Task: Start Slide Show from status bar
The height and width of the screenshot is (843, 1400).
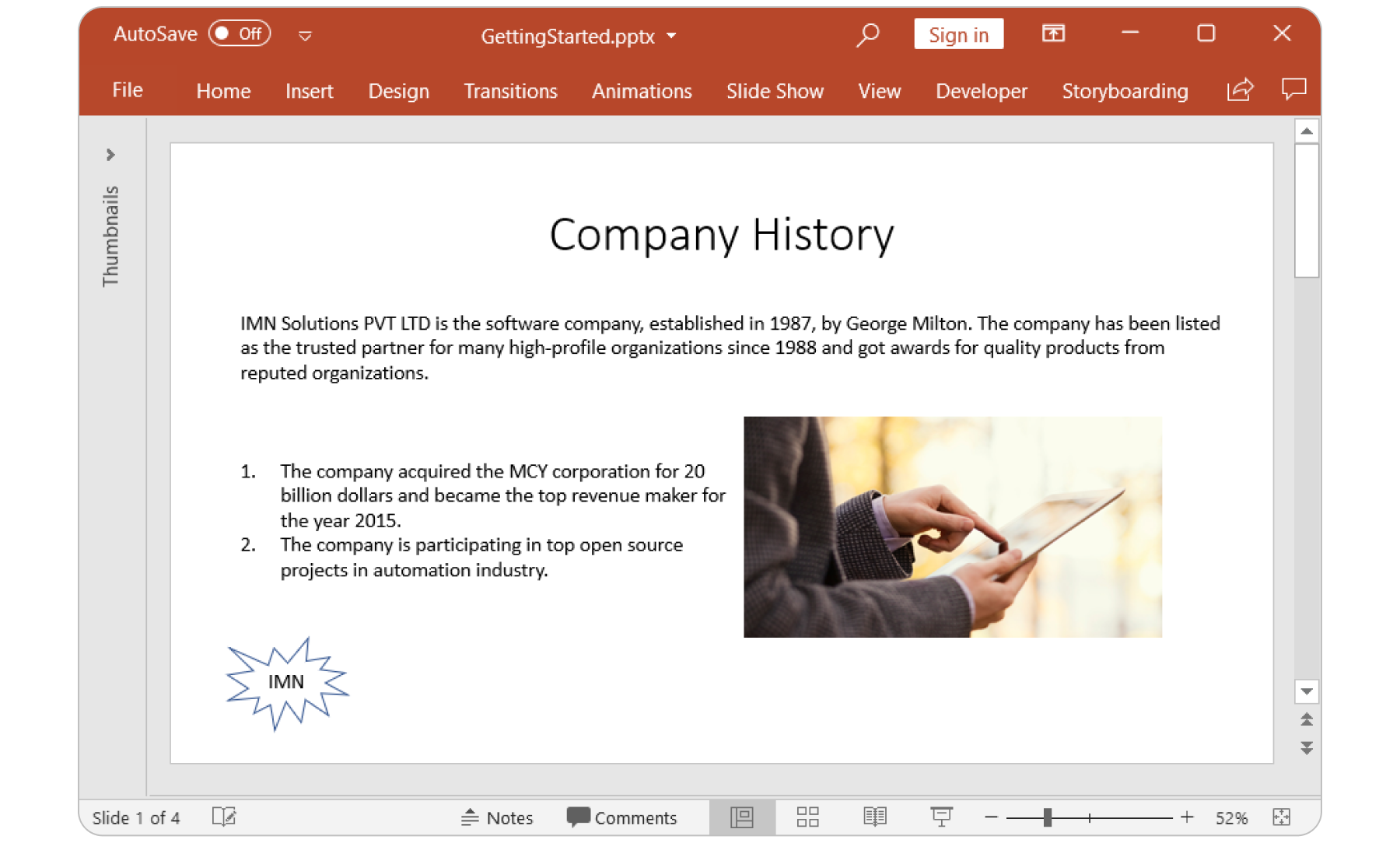Action: 942,817
